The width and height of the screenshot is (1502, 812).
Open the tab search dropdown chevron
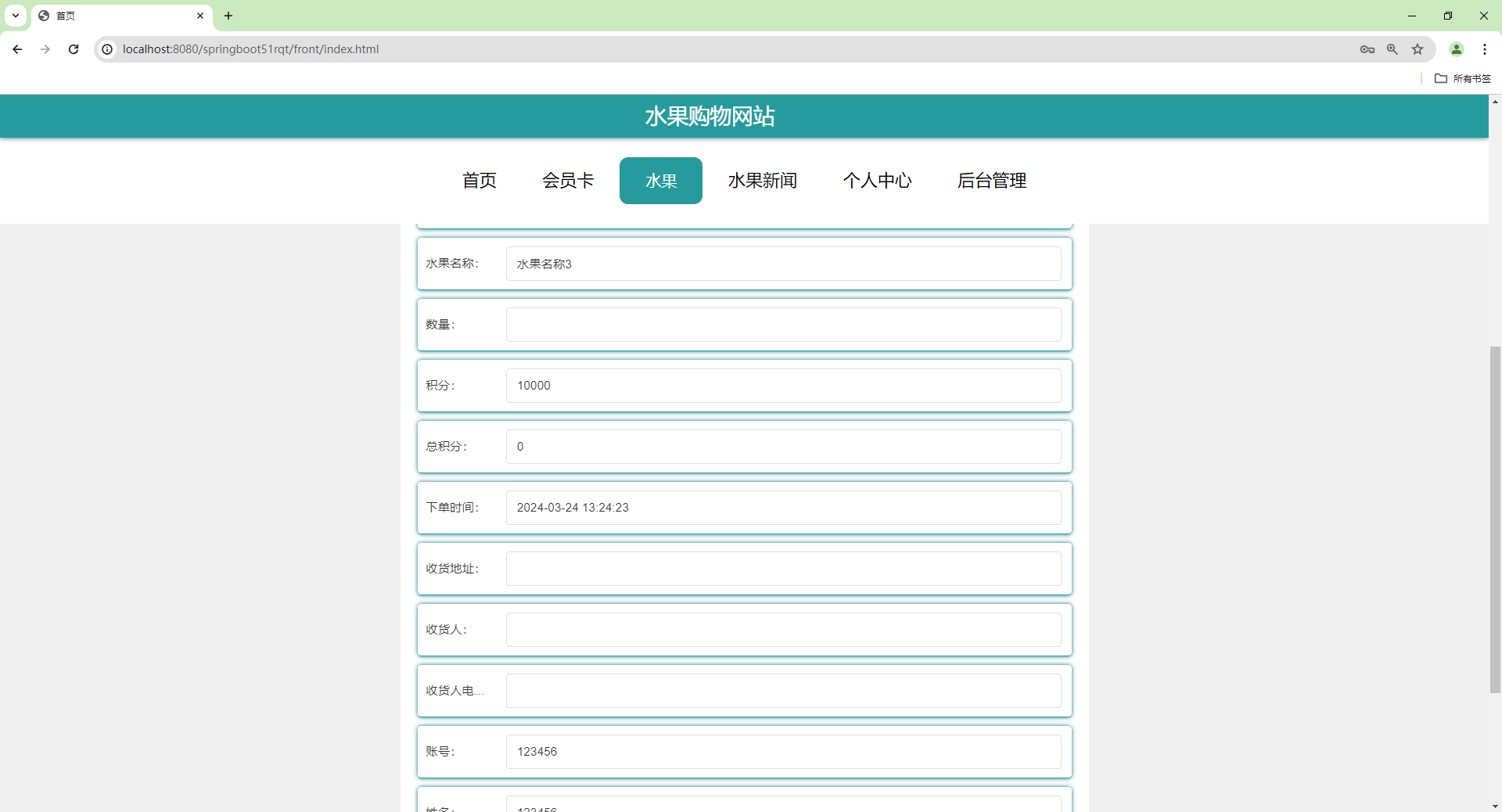(15, 16)
